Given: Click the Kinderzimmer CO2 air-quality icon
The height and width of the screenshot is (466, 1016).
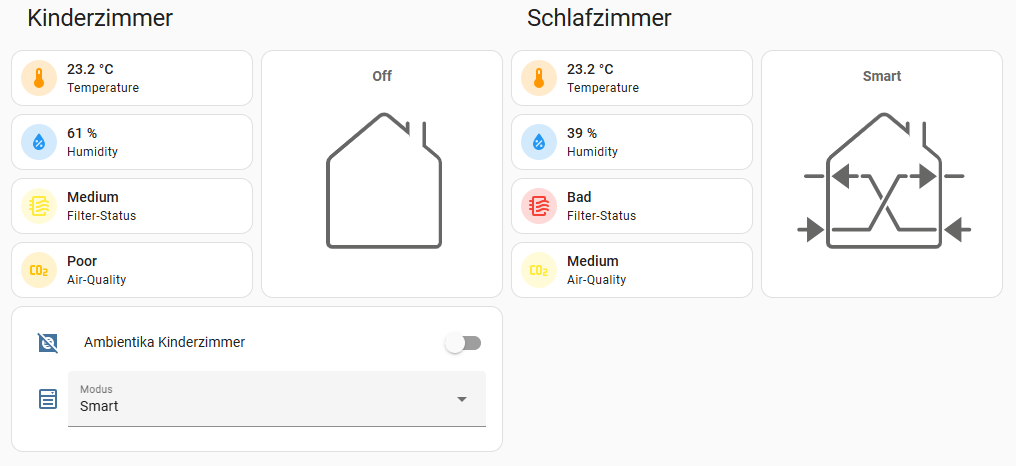Looking at the screenshot, I should pos(39,270).
